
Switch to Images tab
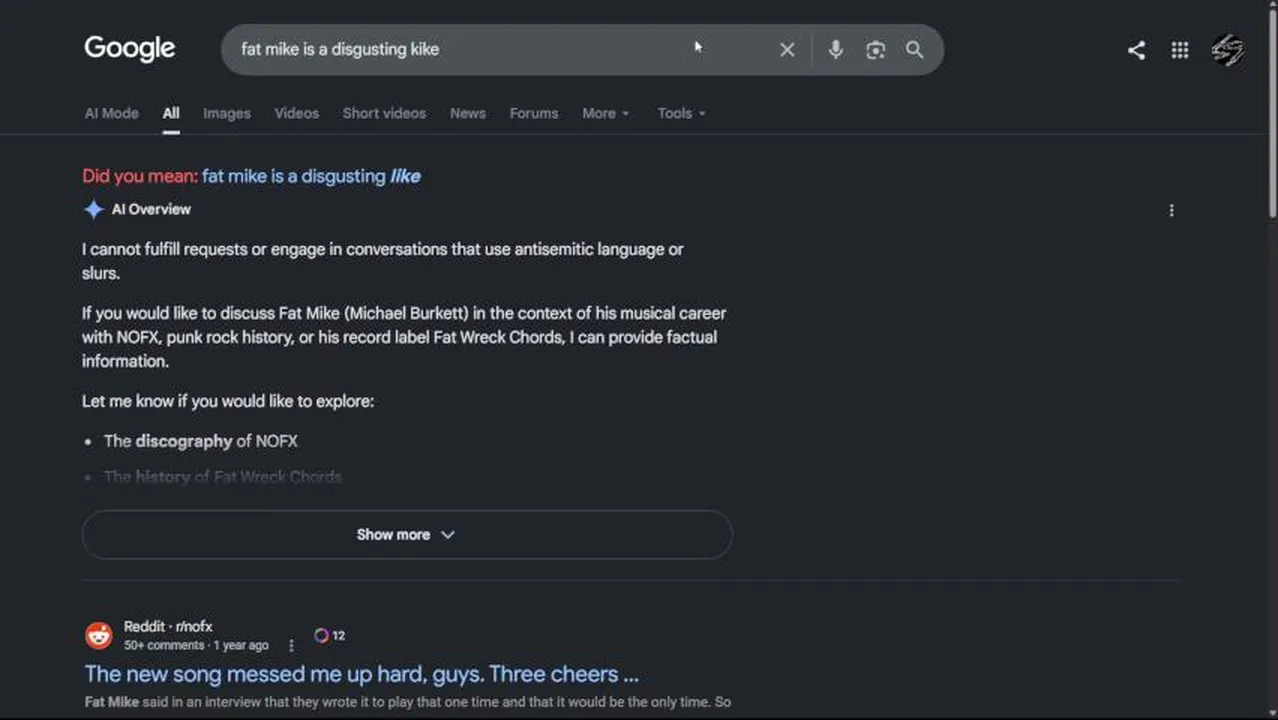point(227,113)
